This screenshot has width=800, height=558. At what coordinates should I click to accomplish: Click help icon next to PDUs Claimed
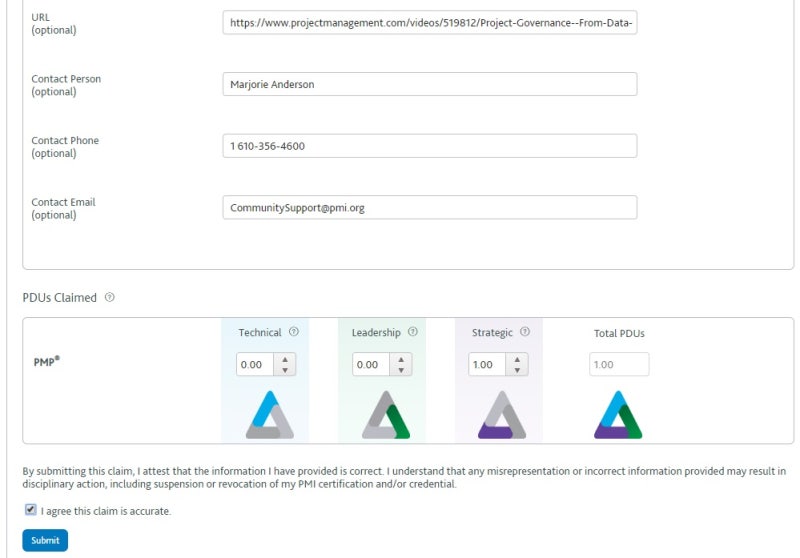pyautogui.click(x=110, y=297)
